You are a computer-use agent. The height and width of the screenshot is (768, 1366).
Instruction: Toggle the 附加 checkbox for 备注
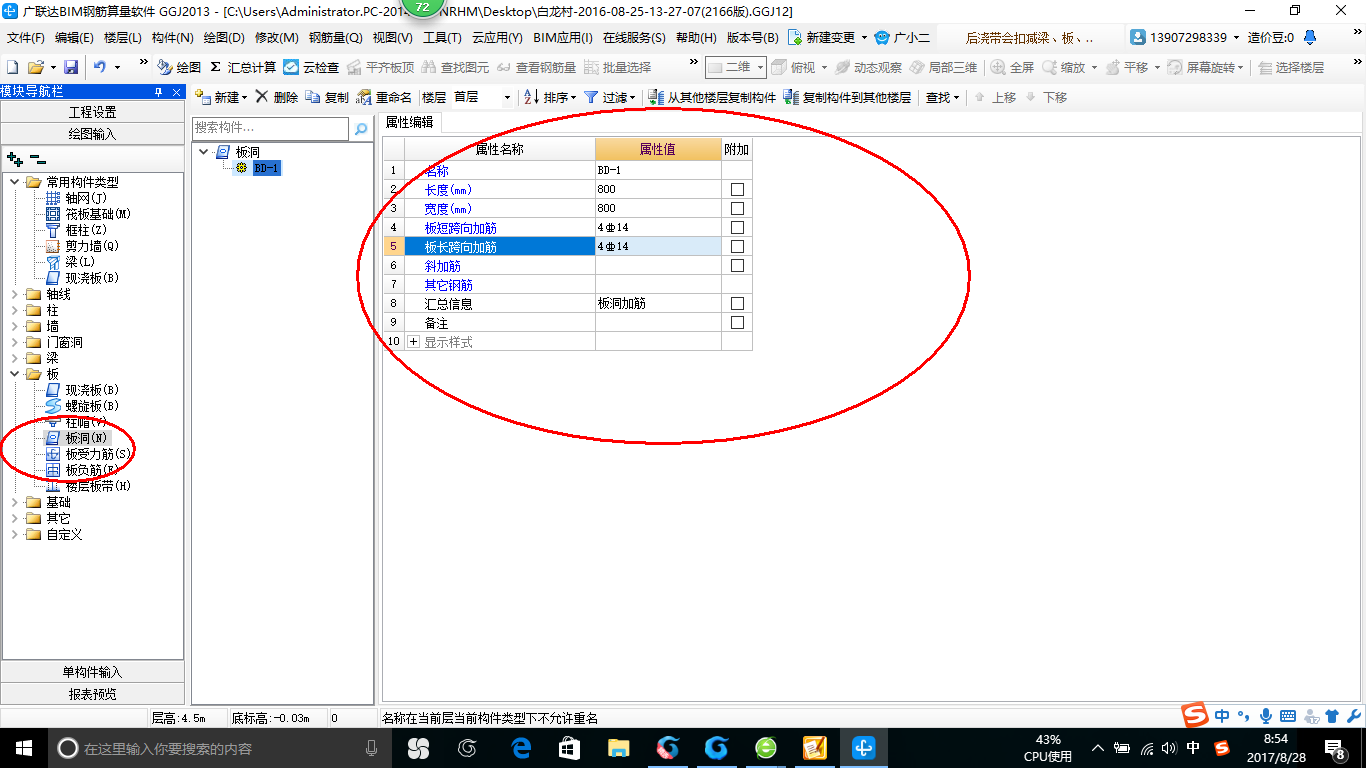click(737, 322)
